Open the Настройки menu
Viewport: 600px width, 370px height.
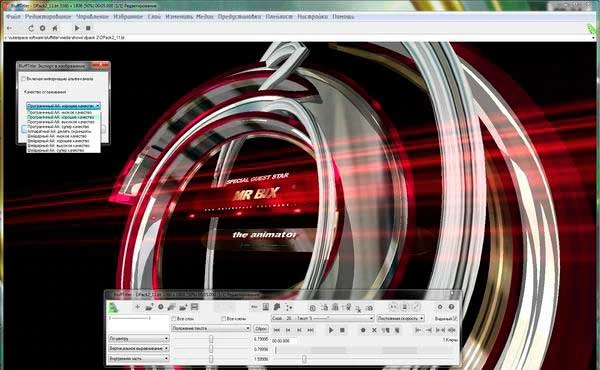[313, 16]
